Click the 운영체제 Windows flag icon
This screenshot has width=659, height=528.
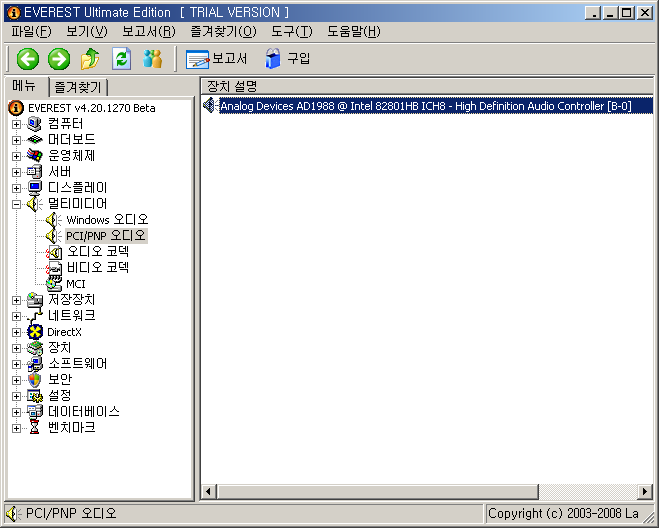(34, 156)
